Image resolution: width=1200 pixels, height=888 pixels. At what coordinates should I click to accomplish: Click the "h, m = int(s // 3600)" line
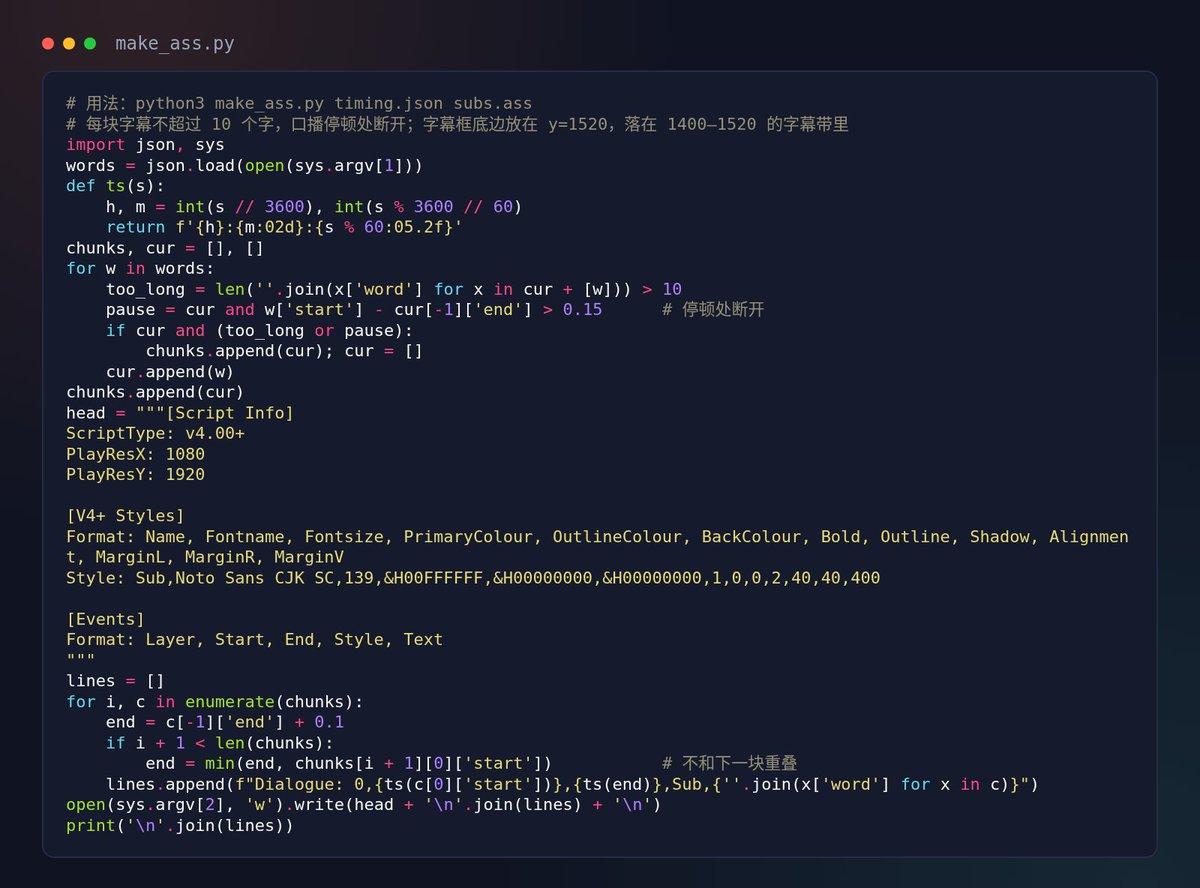point(314,206)
